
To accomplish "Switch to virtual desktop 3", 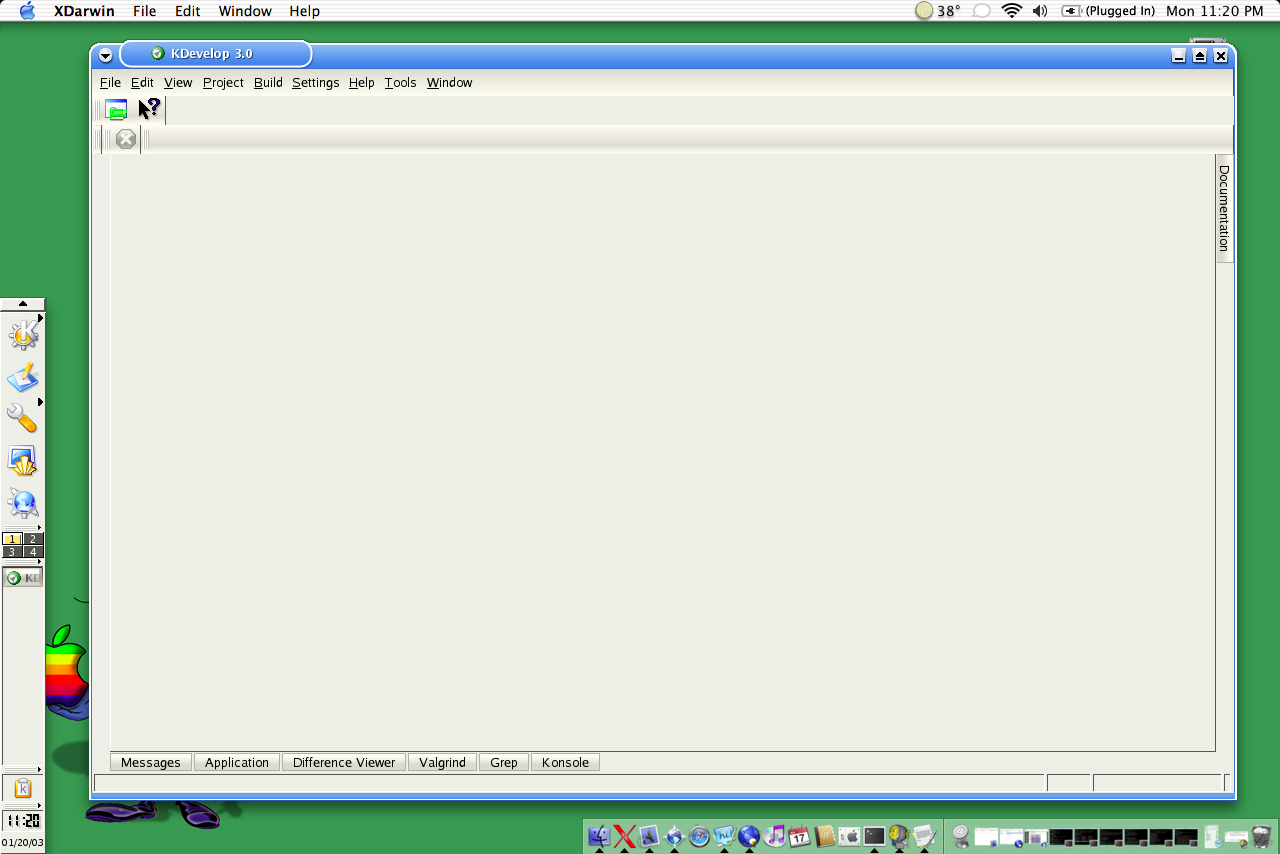I will click(12, 552).
